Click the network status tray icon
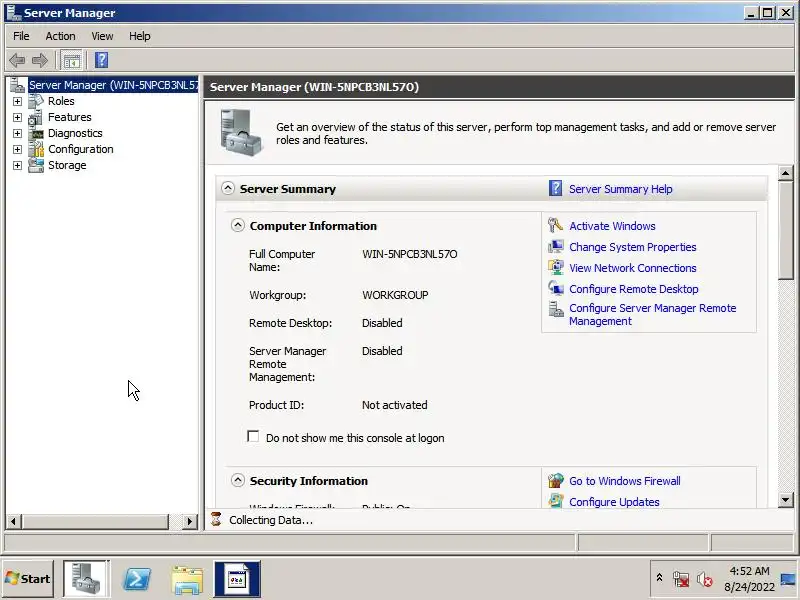 pos(681,579)
